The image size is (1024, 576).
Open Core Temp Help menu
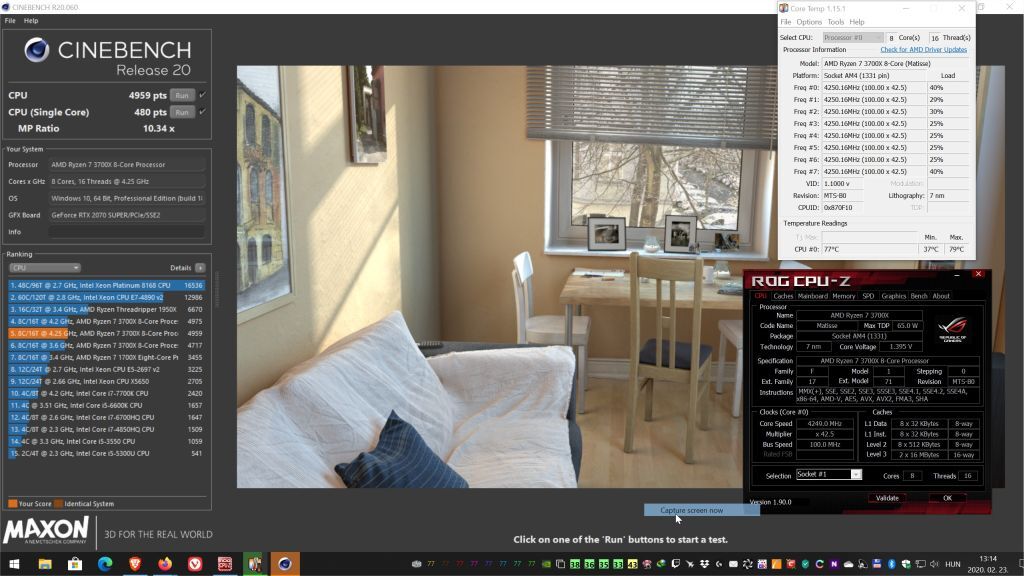pyautogui.click(x=857, y=22)
